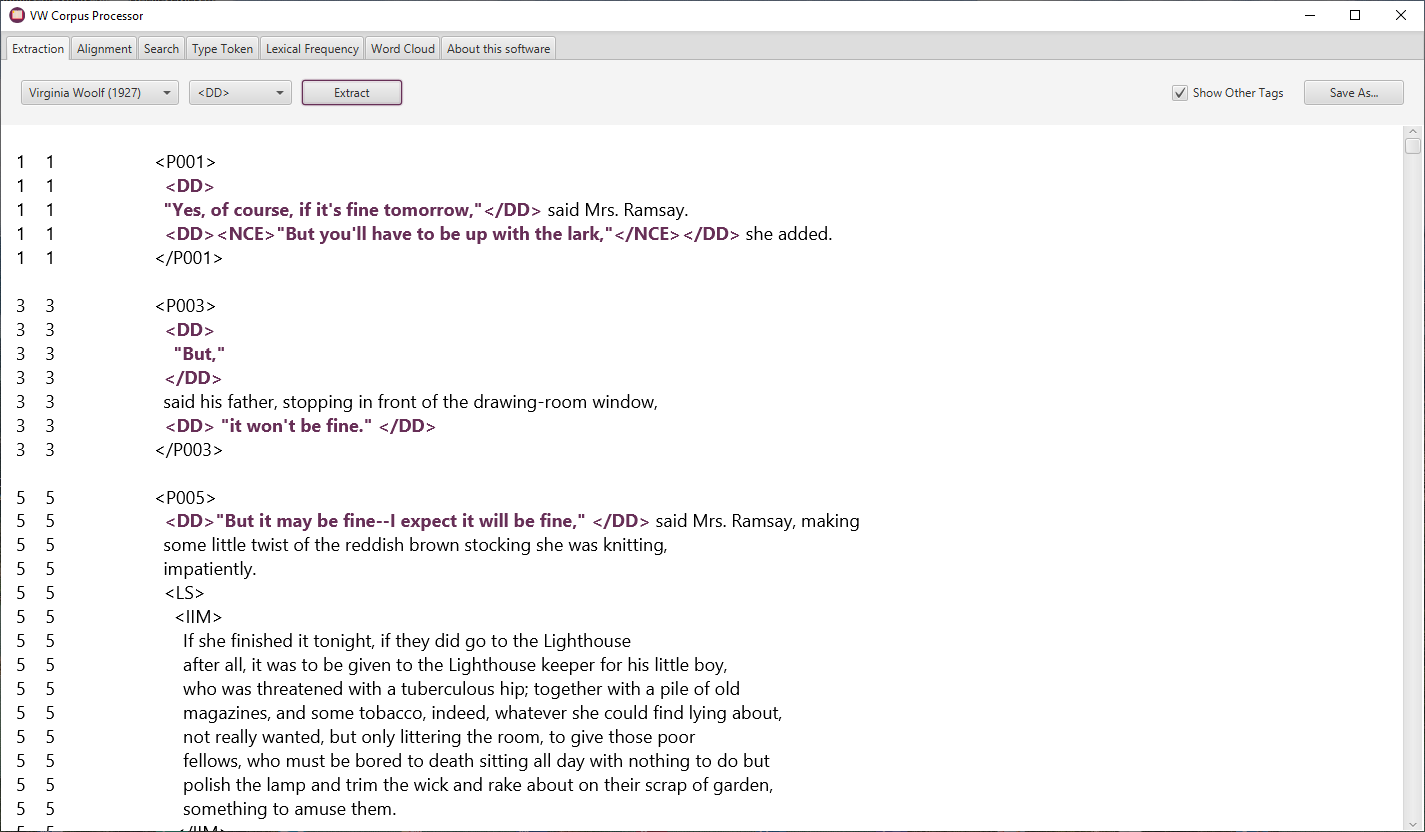1425x832 pixels.
Task: Click the scrollbar up arrow
Action: [1413, 131]
